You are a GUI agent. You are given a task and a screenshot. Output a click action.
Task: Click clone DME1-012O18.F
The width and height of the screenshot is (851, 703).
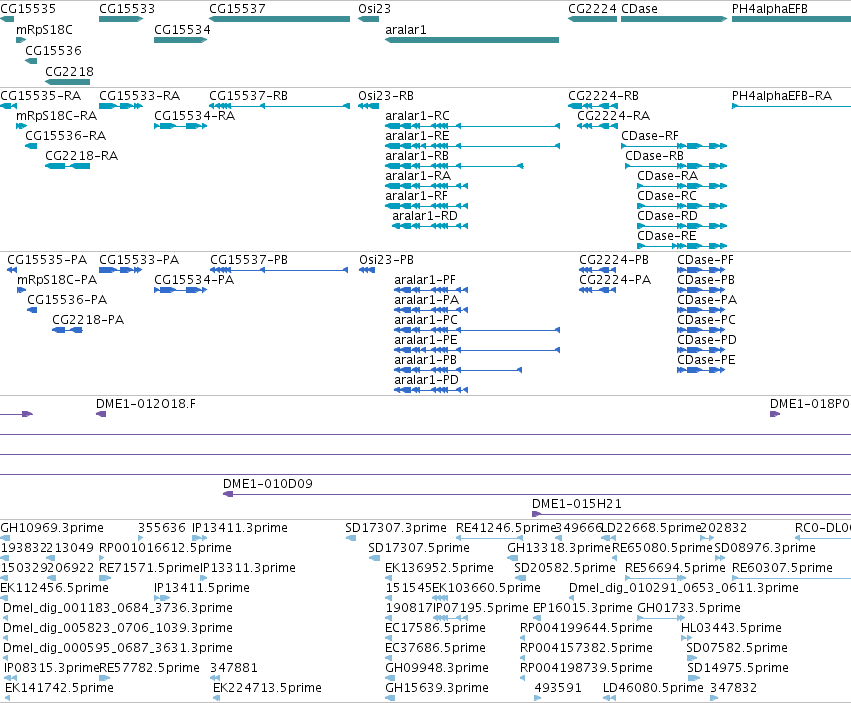(101, 414)
